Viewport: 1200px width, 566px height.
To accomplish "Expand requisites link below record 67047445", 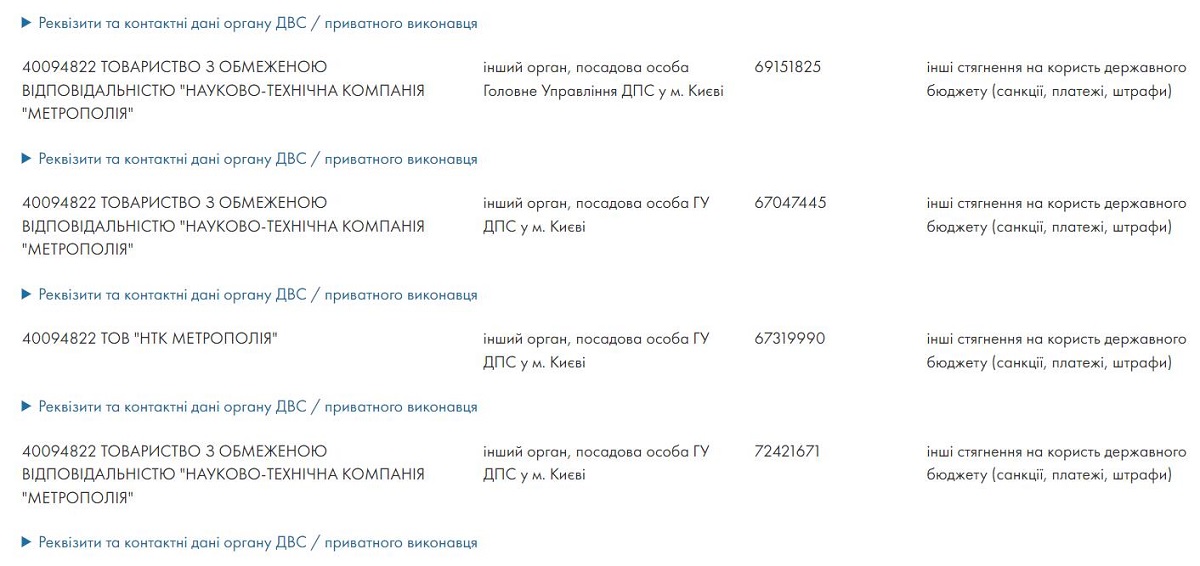I will pyautogui.click(x=257, y=295).
